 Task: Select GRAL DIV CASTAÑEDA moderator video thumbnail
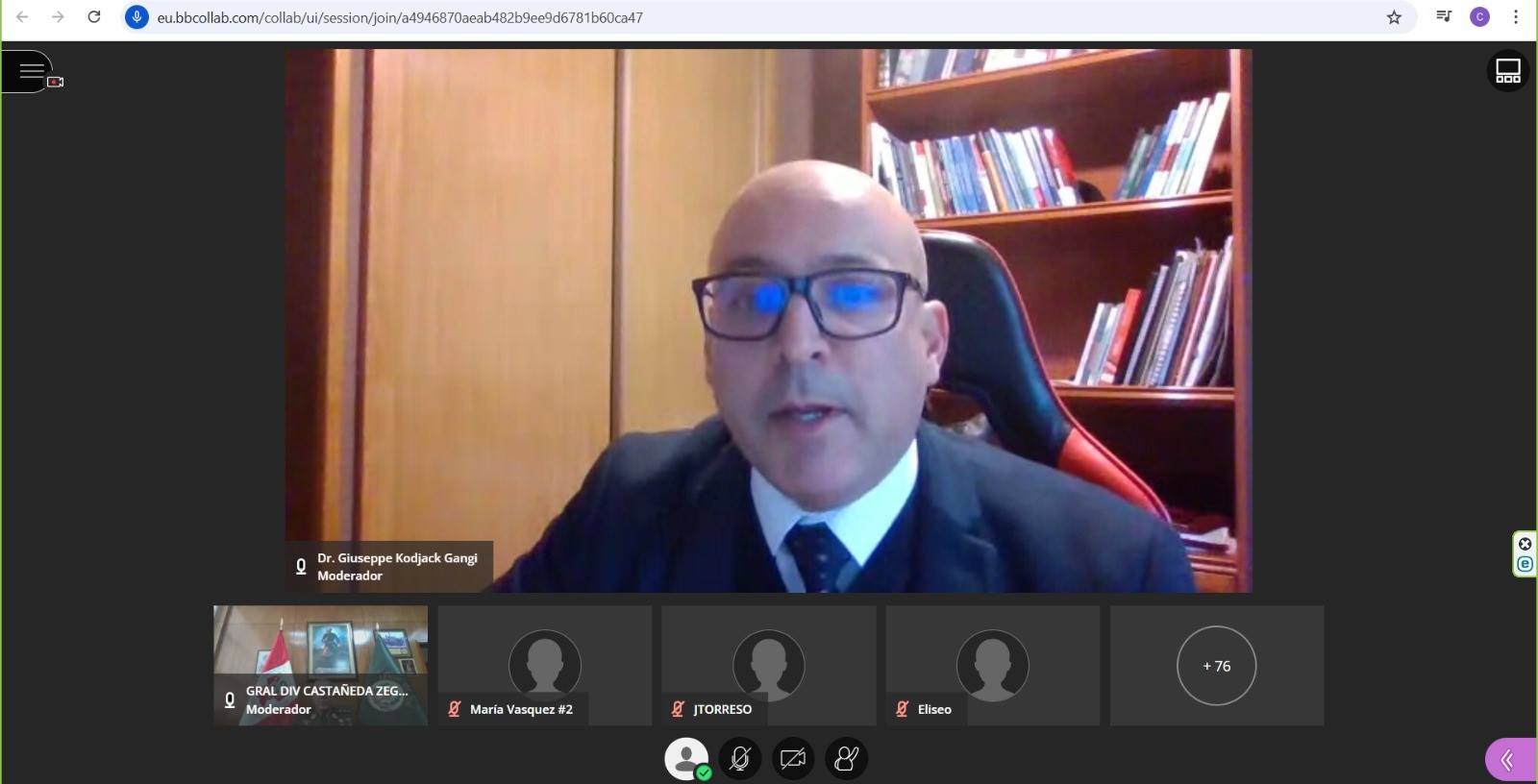click(320, 665)
